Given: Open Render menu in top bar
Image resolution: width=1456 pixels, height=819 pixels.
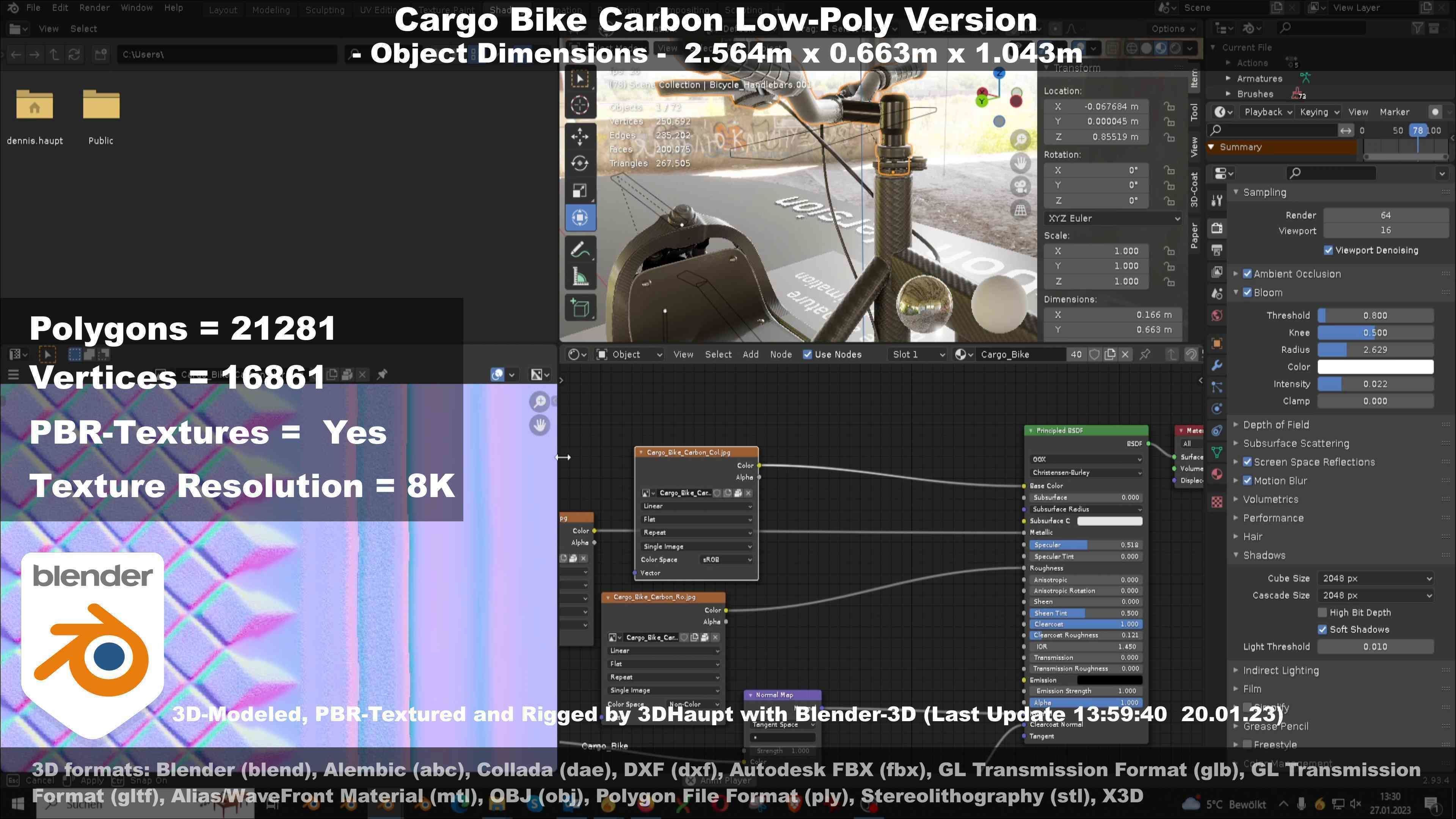Looking at the screenshot, I should 94,8.
